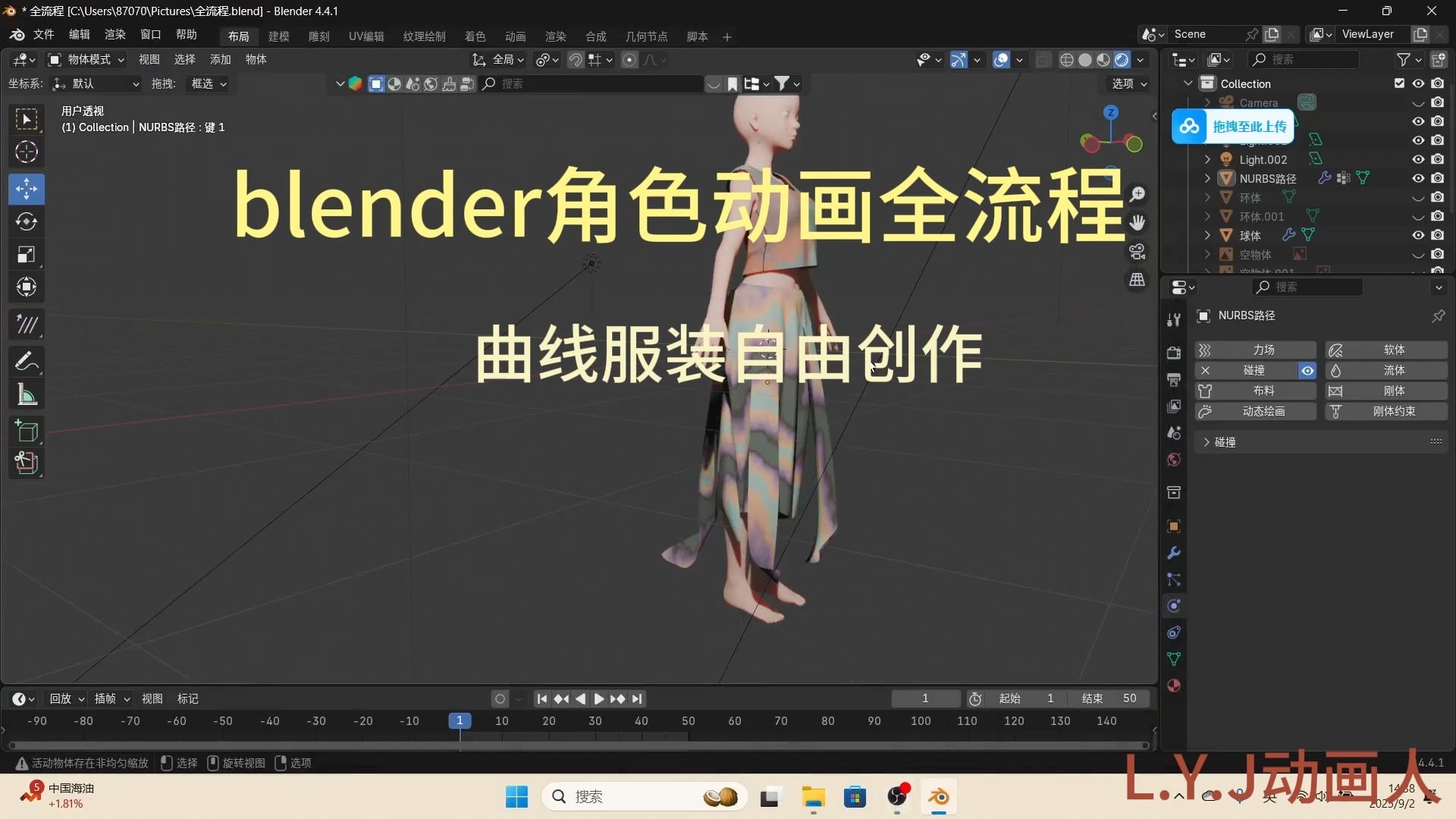This screenshot has height=819, width=1456.
Task: Activate the Move tool
Action: click(27, 189)
